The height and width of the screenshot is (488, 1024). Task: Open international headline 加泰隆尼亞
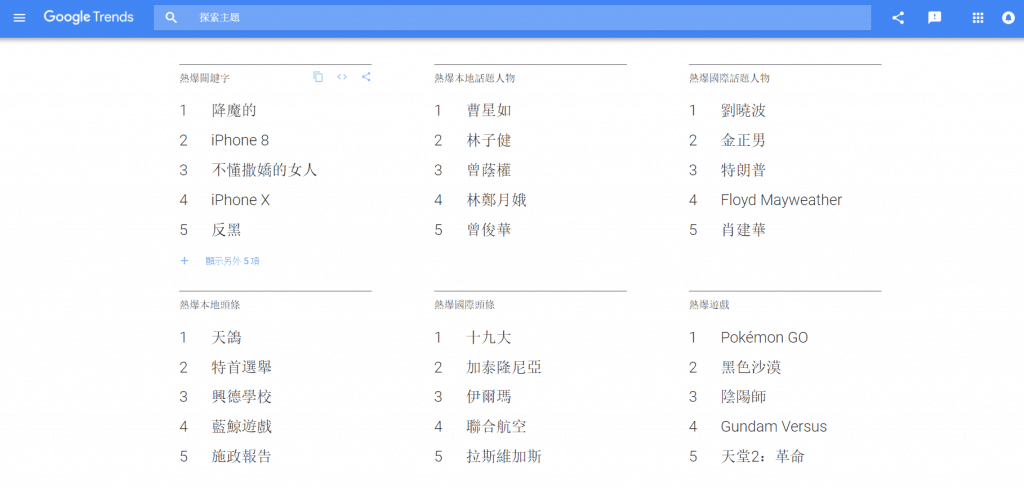tap(504, 367)
